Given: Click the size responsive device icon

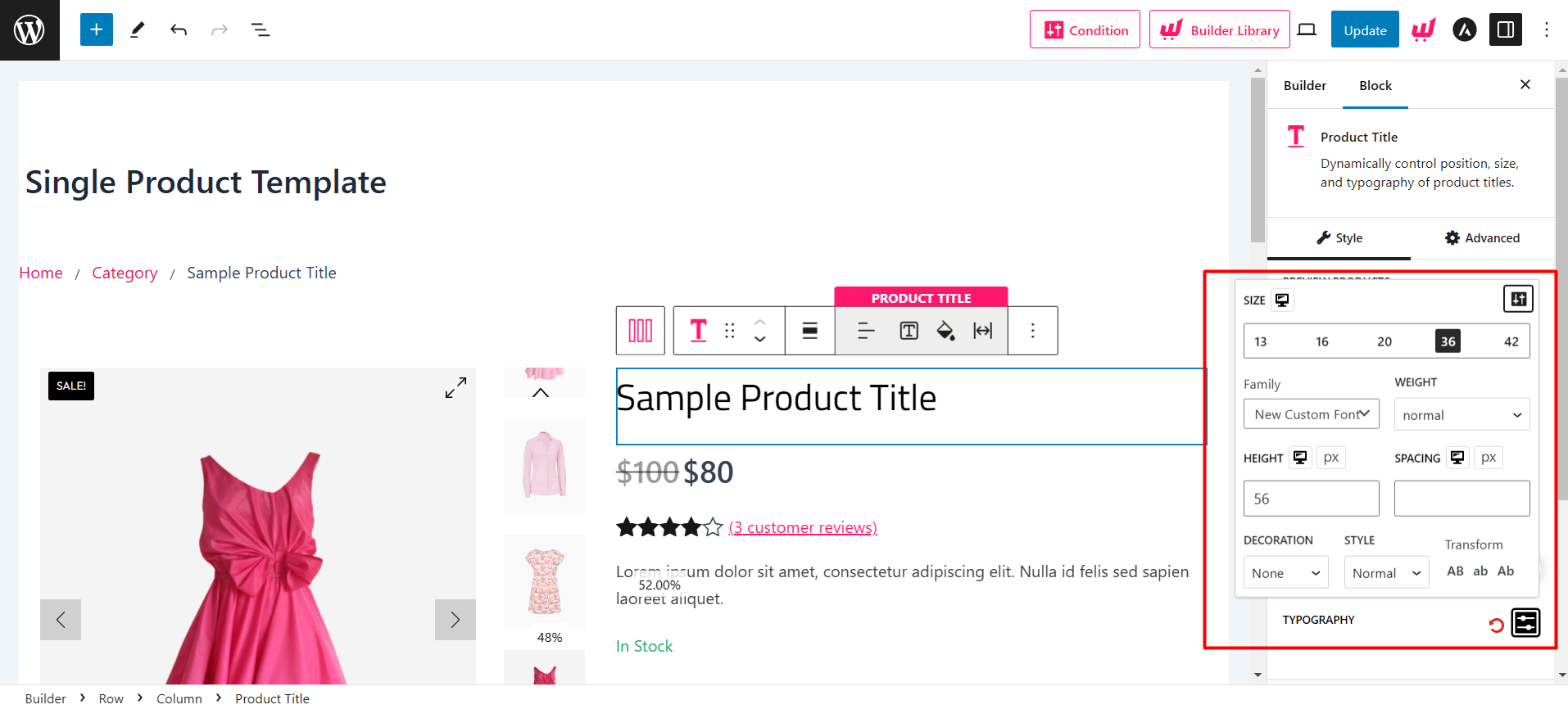Looking at the screenshot, I should tap(1282, 300).
